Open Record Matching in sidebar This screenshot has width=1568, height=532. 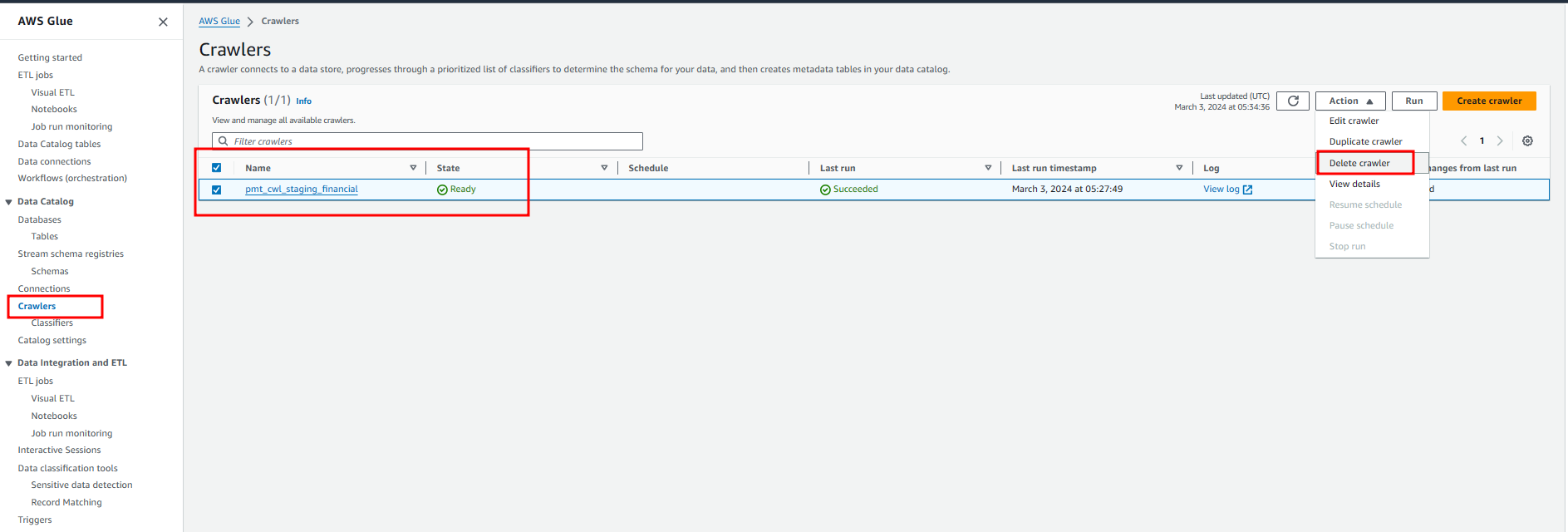[x=66, y=503]
